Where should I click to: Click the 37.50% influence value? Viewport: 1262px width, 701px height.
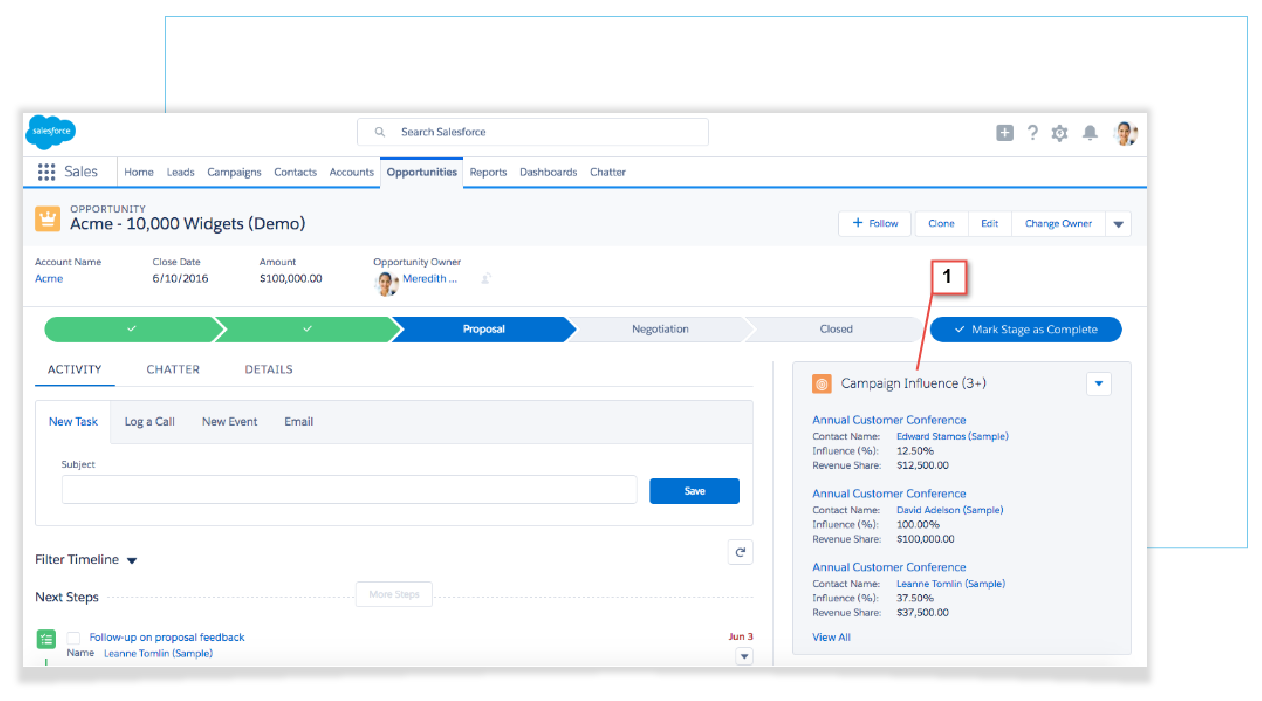[917, 598]
